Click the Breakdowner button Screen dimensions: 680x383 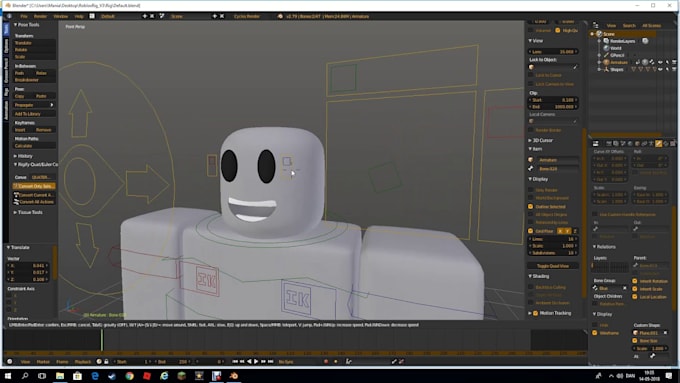tap(34, 80)
